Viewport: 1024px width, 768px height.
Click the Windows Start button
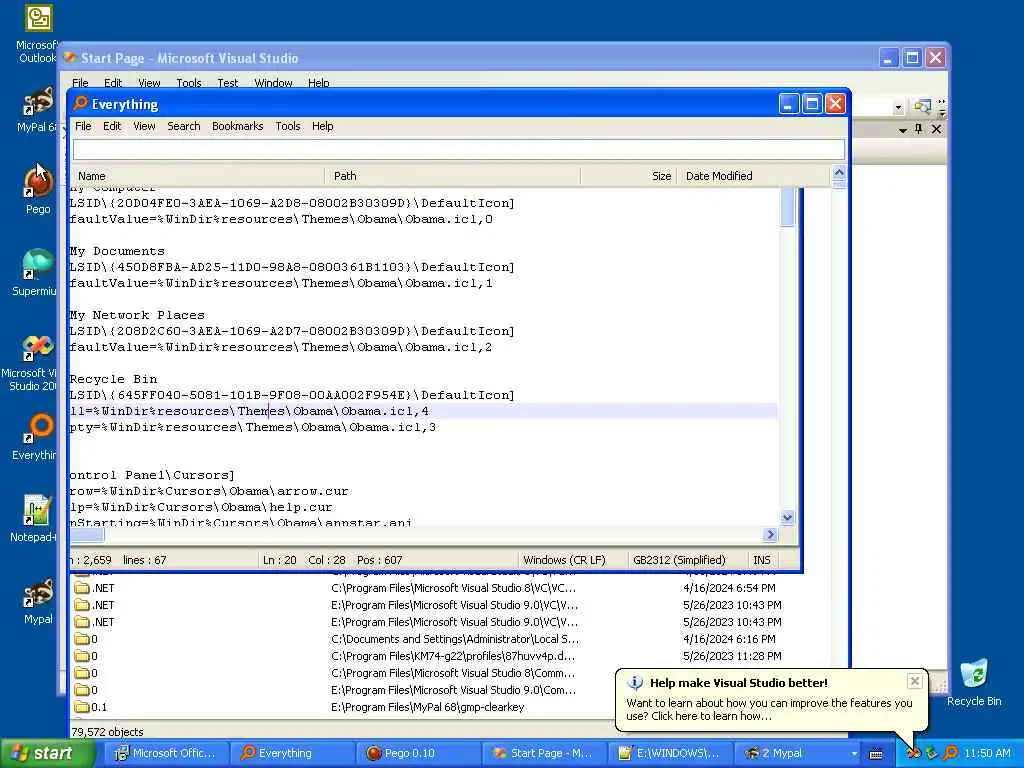pos(47,754)
